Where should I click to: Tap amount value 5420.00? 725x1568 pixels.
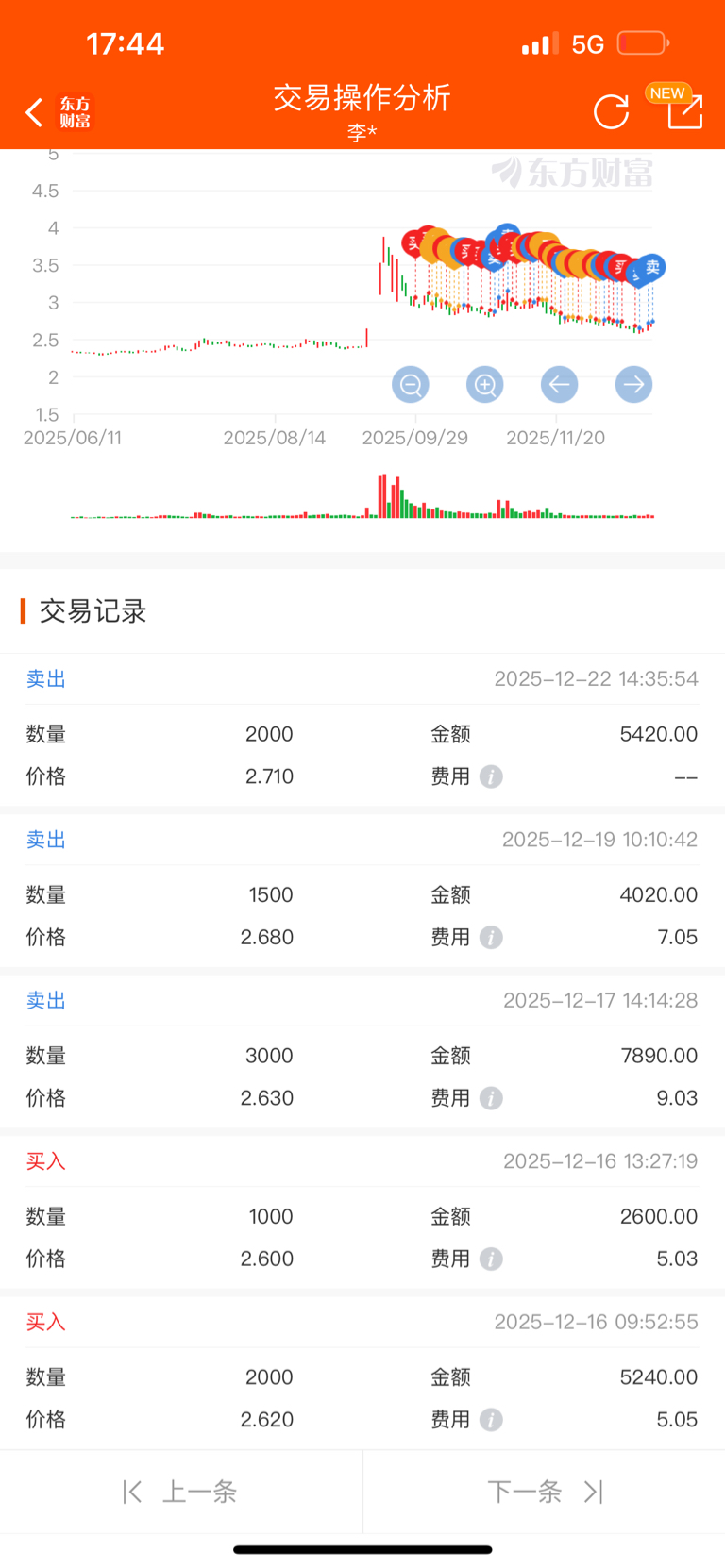pos(659,734)
